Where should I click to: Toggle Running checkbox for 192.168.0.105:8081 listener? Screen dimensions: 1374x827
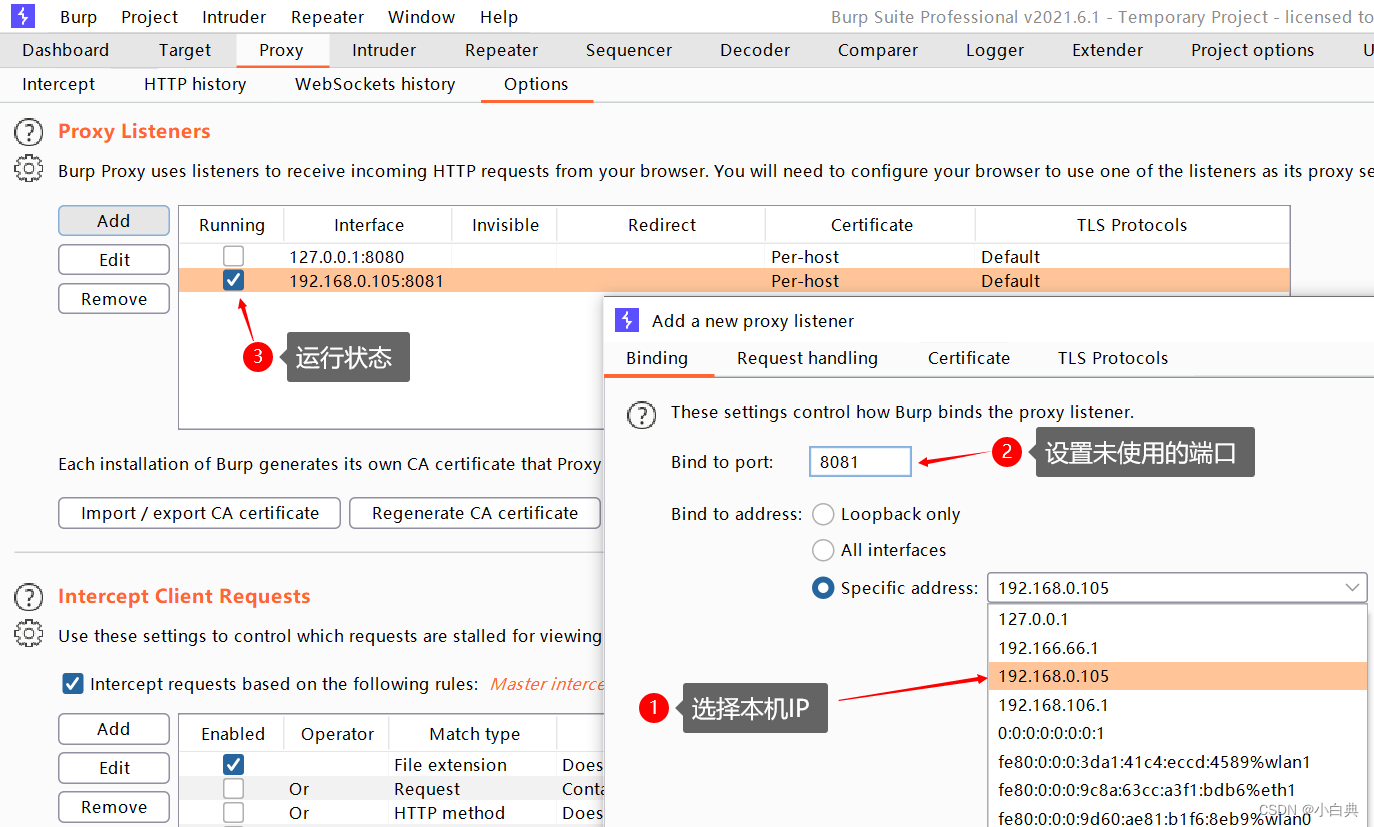pyautogui.click(x=233, y=281)
